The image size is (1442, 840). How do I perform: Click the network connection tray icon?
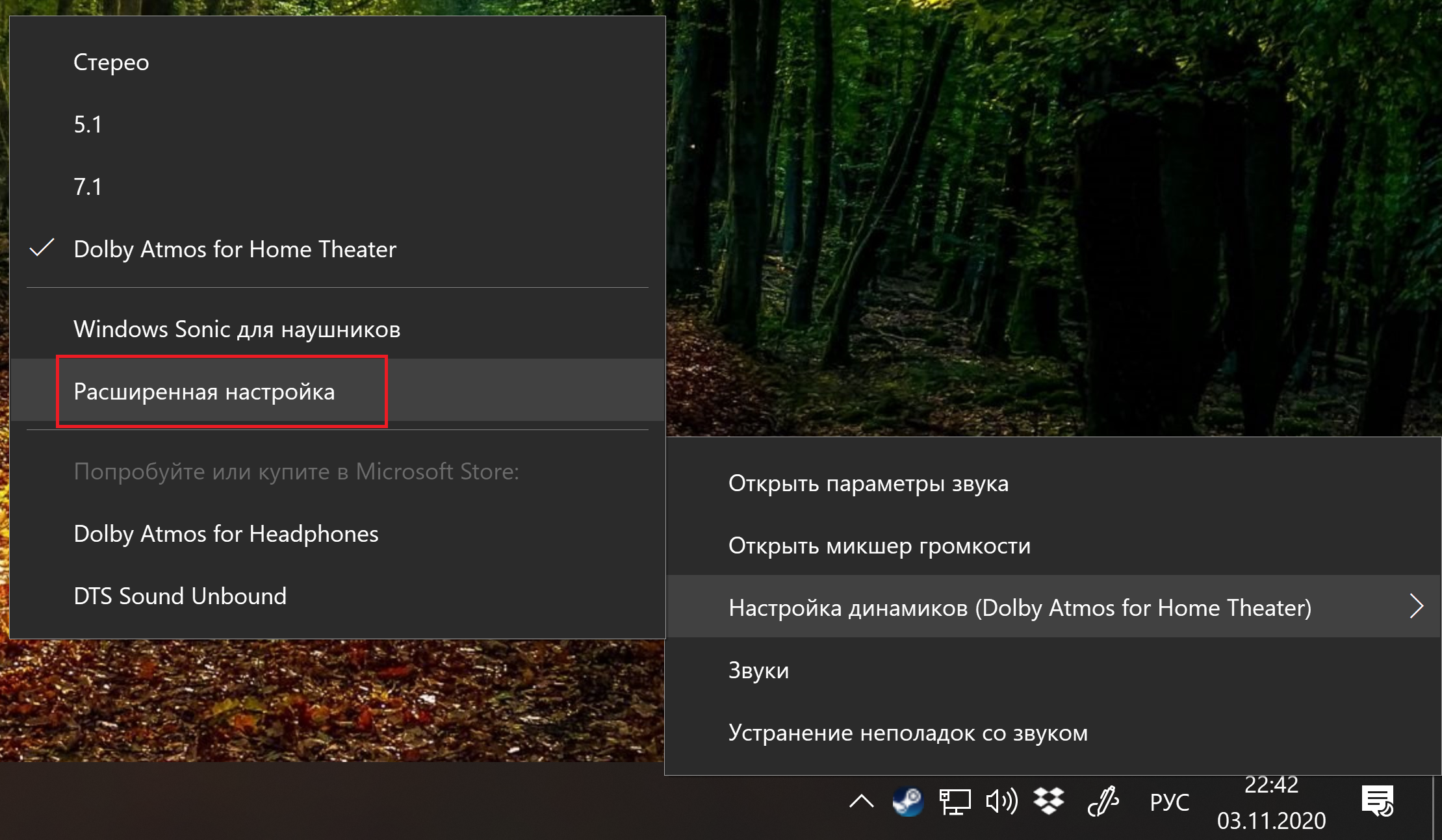[x=955, y=802]
